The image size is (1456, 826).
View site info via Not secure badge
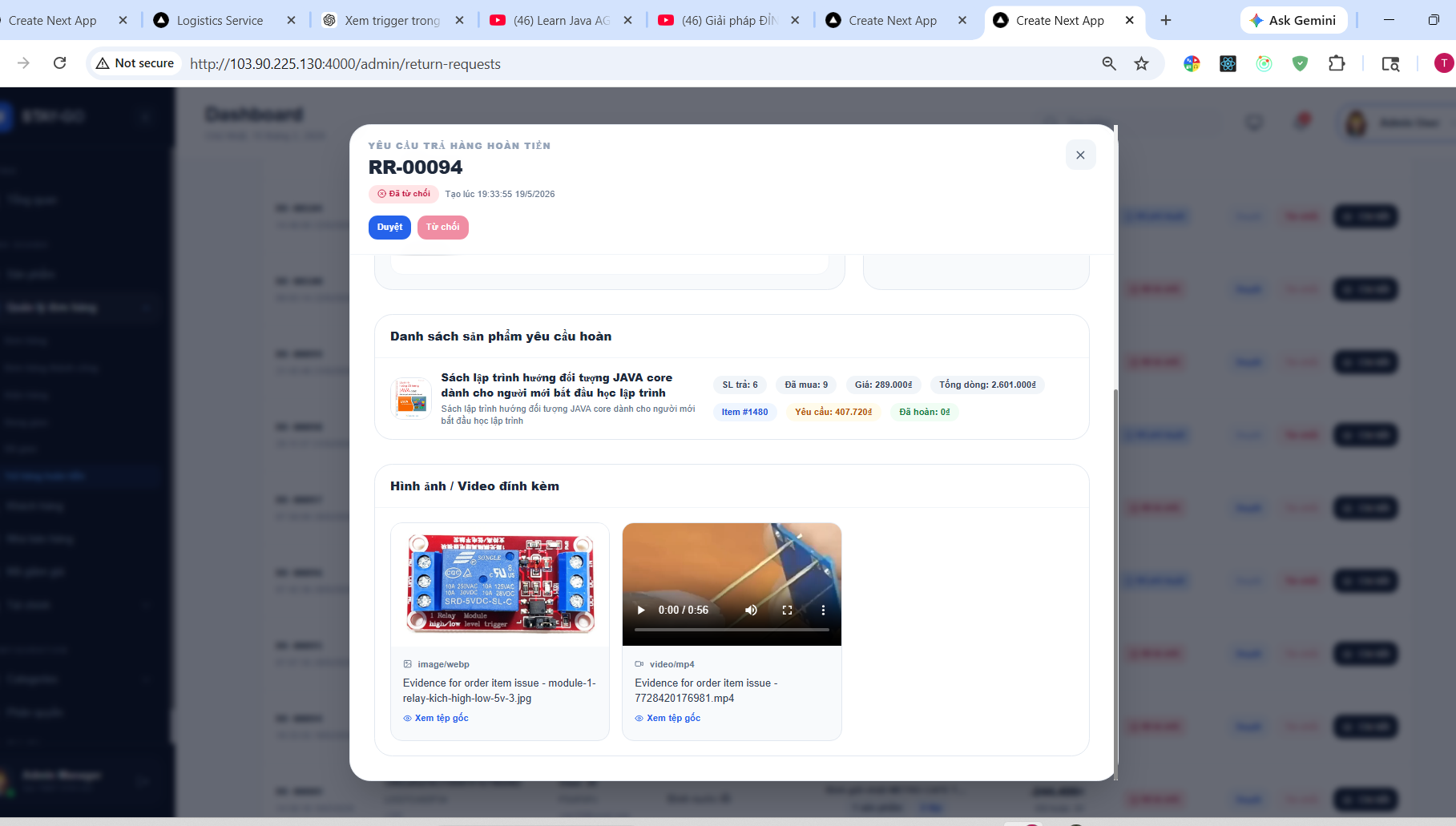pyautogui.click(x=135, y=63)
